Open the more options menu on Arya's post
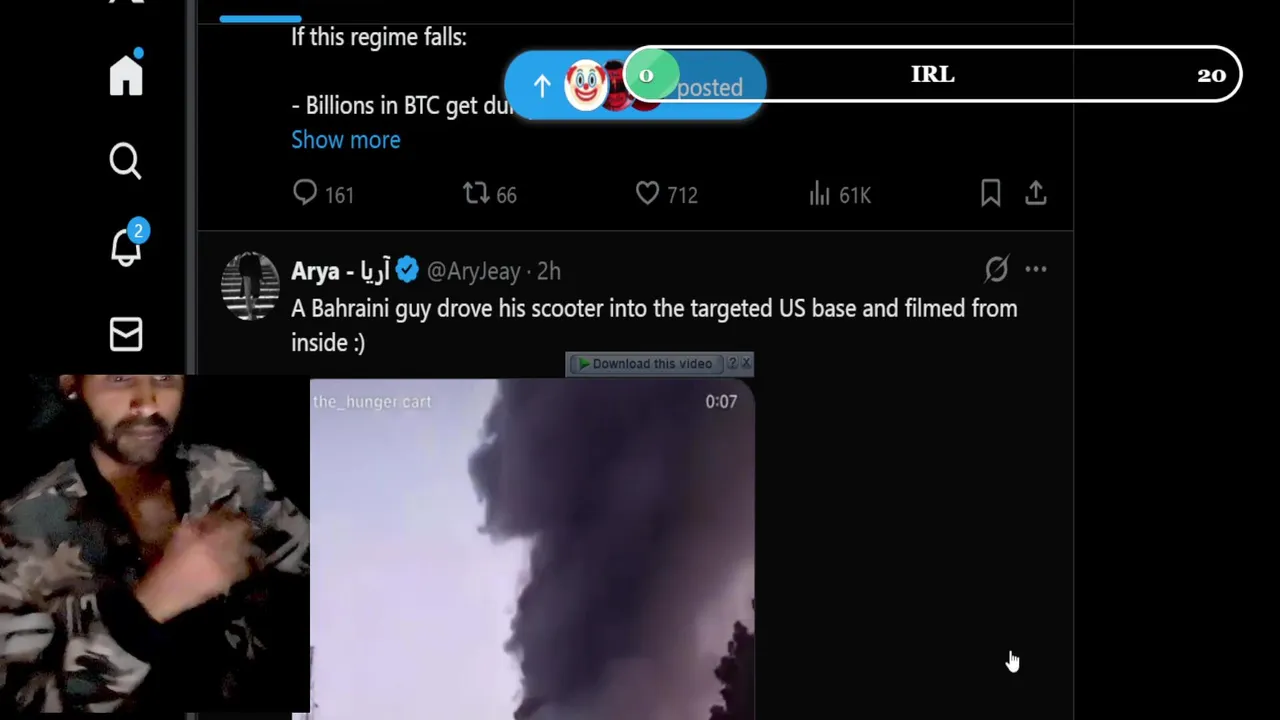1280x720 pixels. click(1036, 269)
